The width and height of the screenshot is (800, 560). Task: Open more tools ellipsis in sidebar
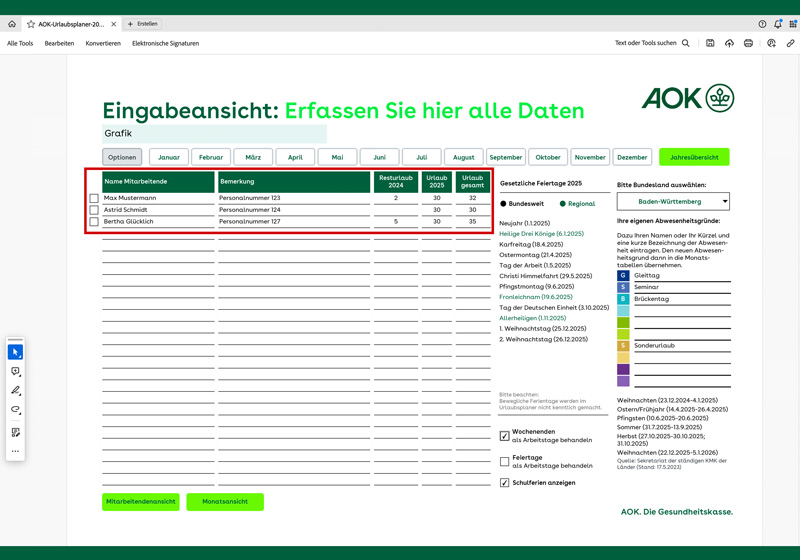click(x=15, y=451)
